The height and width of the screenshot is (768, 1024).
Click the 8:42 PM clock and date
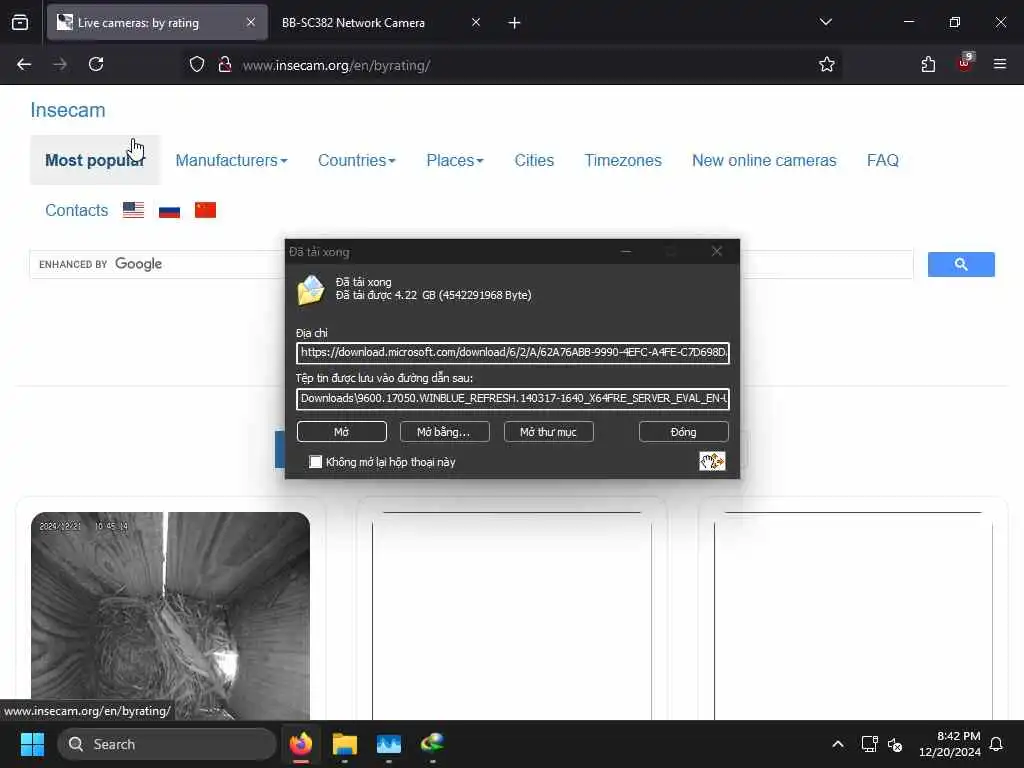[950, 744]
